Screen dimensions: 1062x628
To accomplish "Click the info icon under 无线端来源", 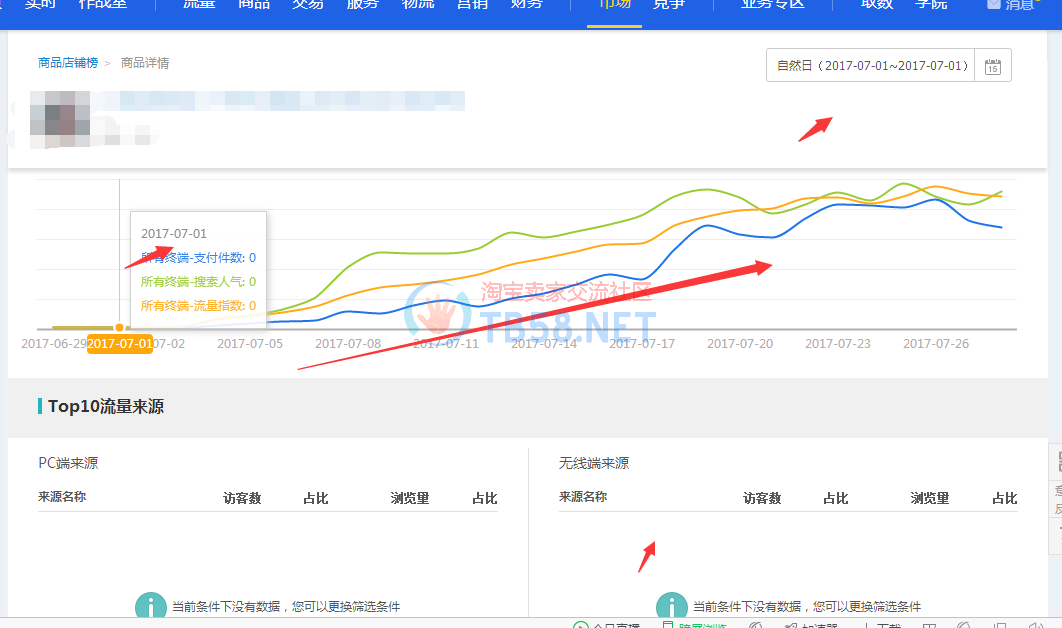I will click(x=672, y=606).
